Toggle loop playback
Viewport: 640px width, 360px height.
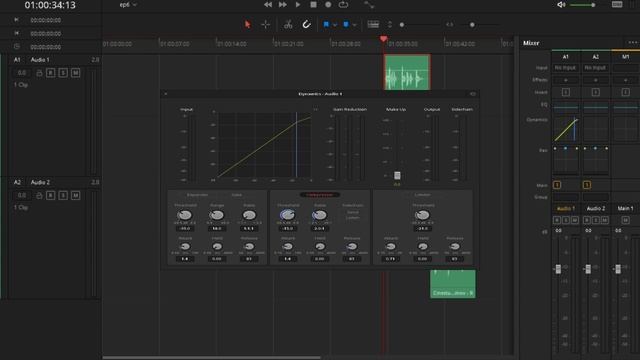coord(343,4)
